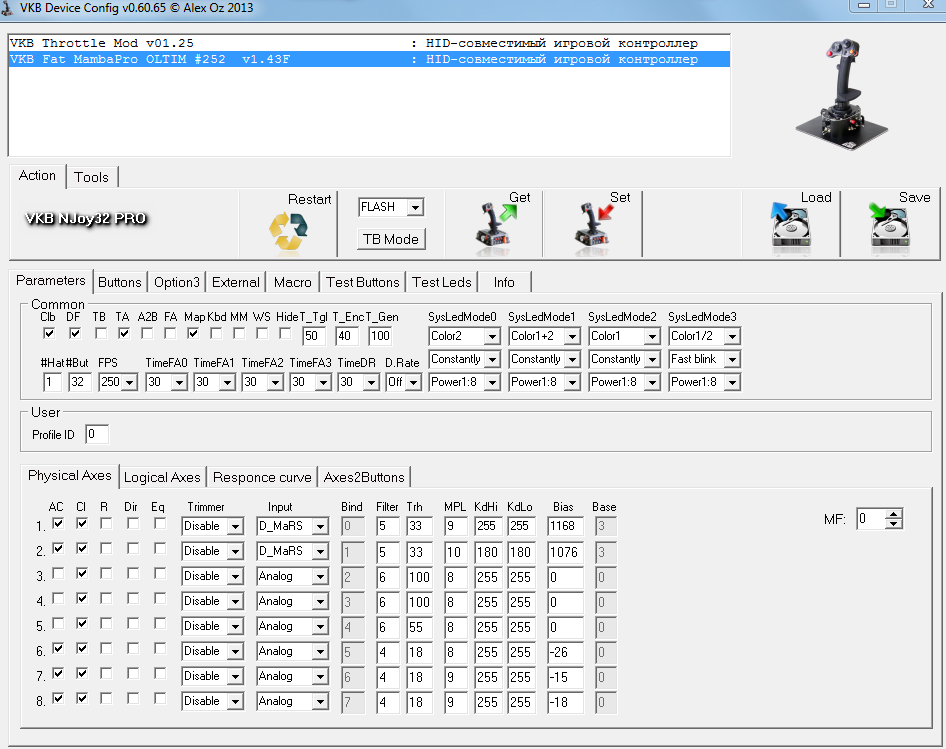Viewport: 946px width, 749px height.
Task: Click the TB Mode button
Action: [391, 239]
